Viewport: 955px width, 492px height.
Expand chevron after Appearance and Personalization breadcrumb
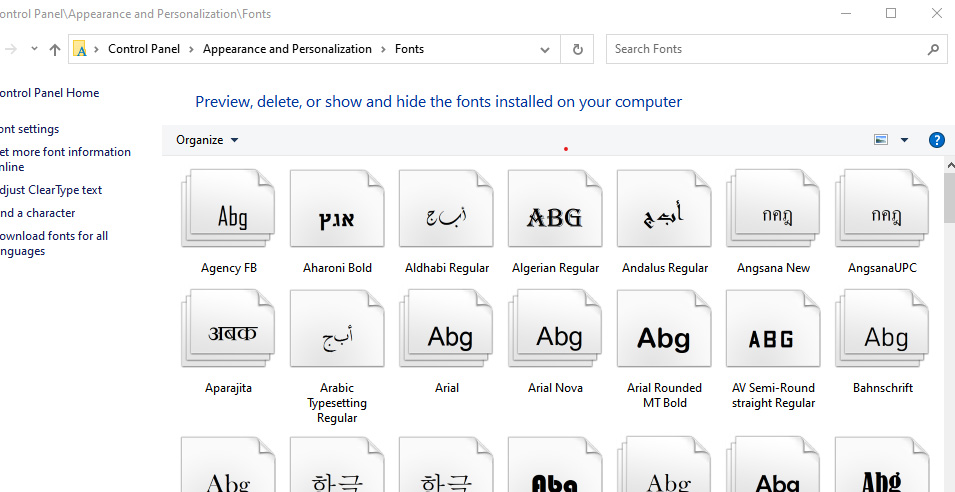(383, 49)
